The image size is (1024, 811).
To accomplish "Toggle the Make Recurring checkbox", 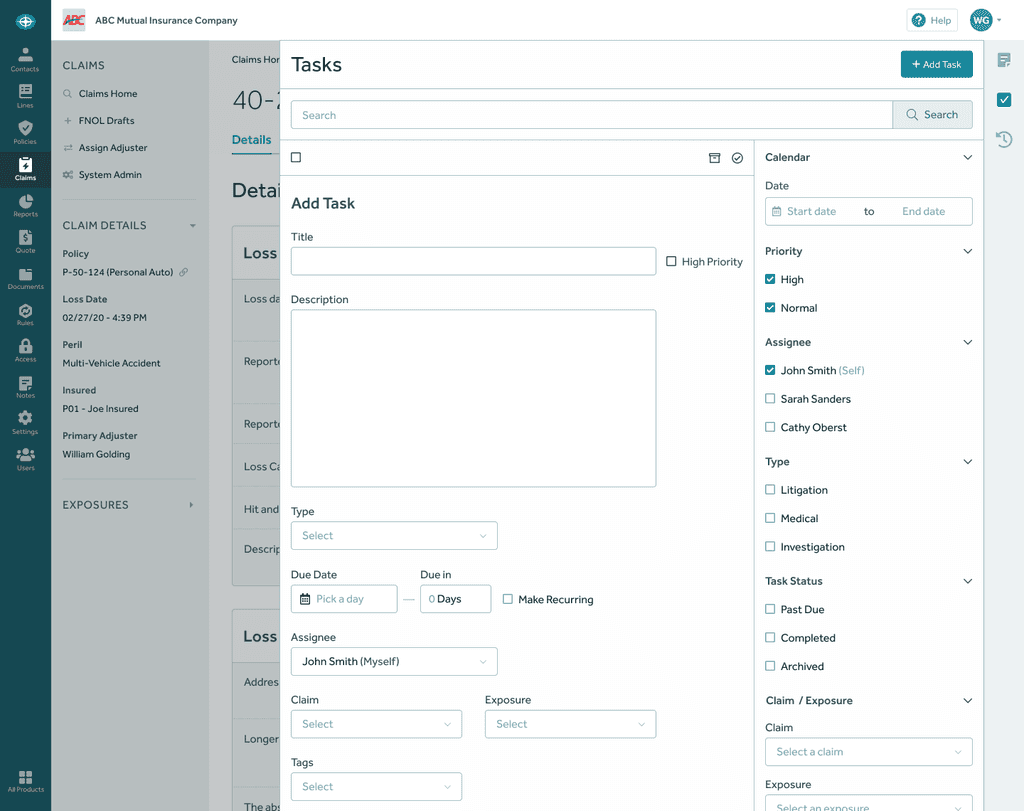I will pyautogui.click(x=507, y=599).
